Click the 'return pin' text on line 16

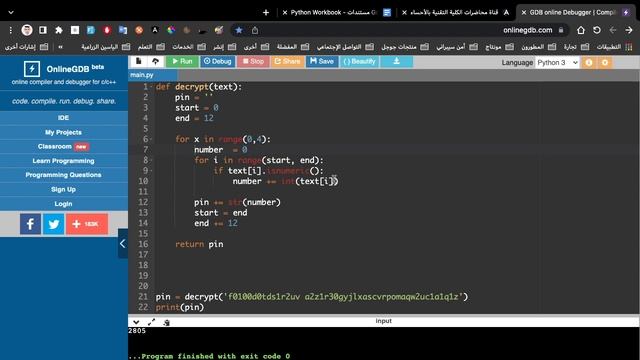click(199, 244)
